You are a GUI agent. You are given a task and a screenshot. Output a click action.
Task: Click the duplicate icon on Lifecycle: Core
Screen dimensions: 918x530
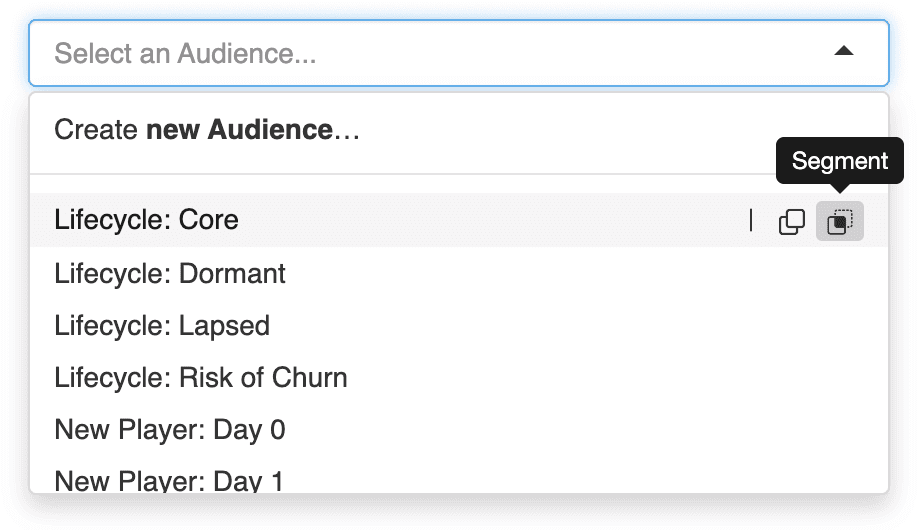click(791, 221)
